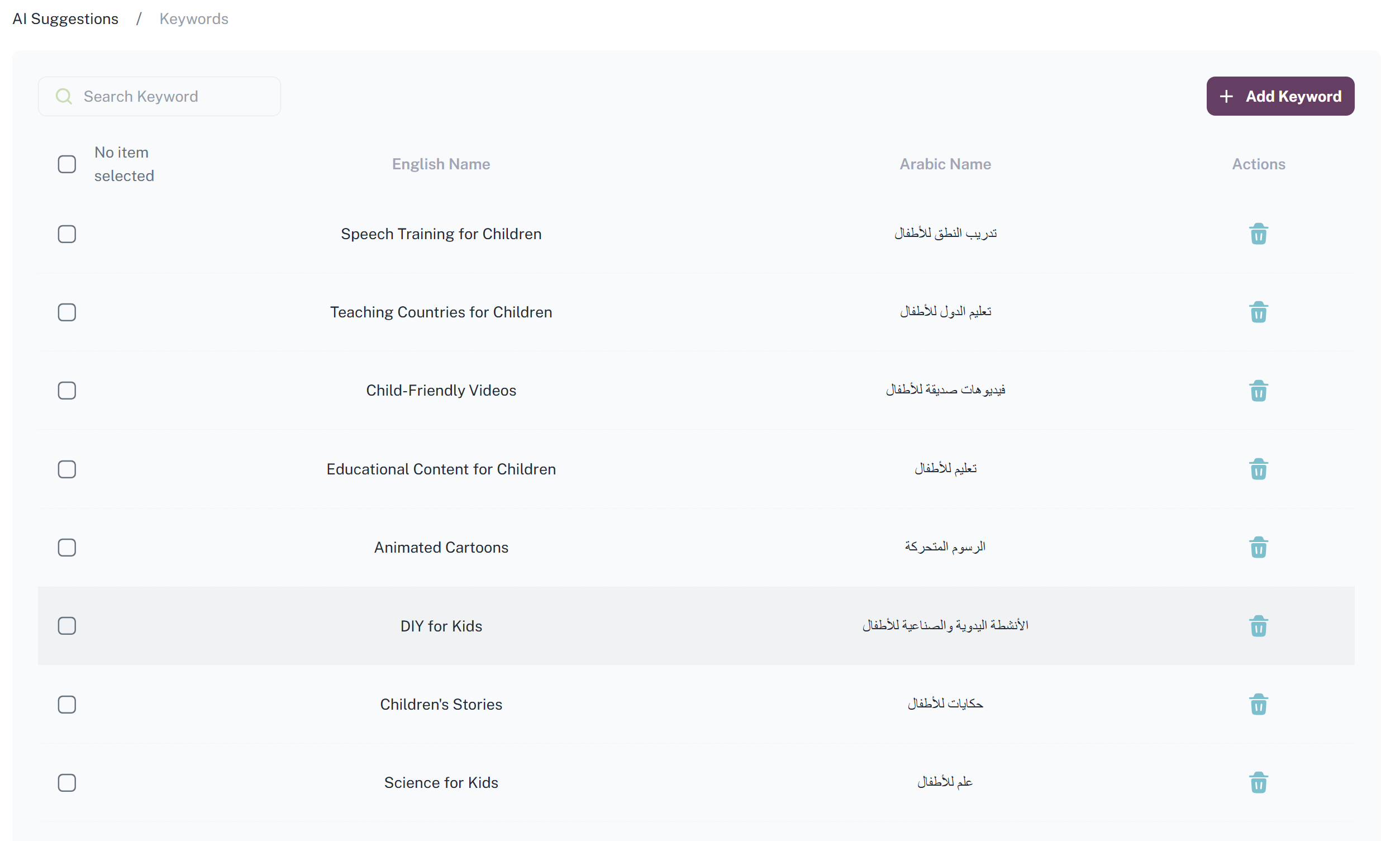Remove the Children's Stories keyword
Screen dimensions: 1400x841
pos(1258,705)
